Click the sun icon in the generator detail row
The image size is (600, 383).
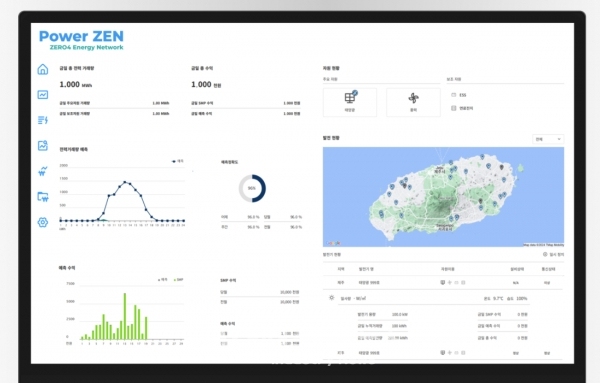332,298
